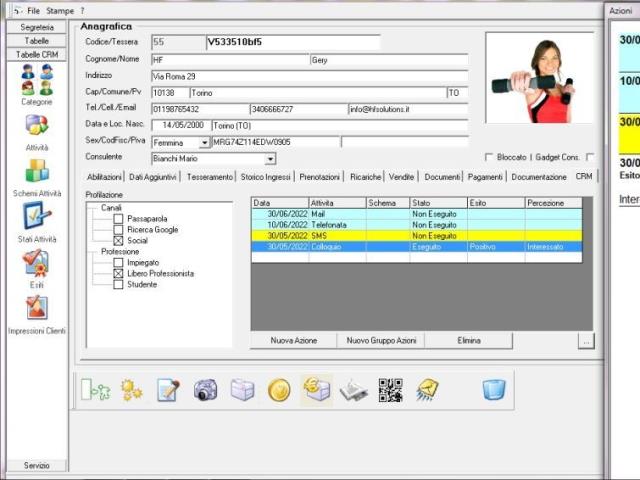Click the printer toolbar icon

tap(242, 390)
